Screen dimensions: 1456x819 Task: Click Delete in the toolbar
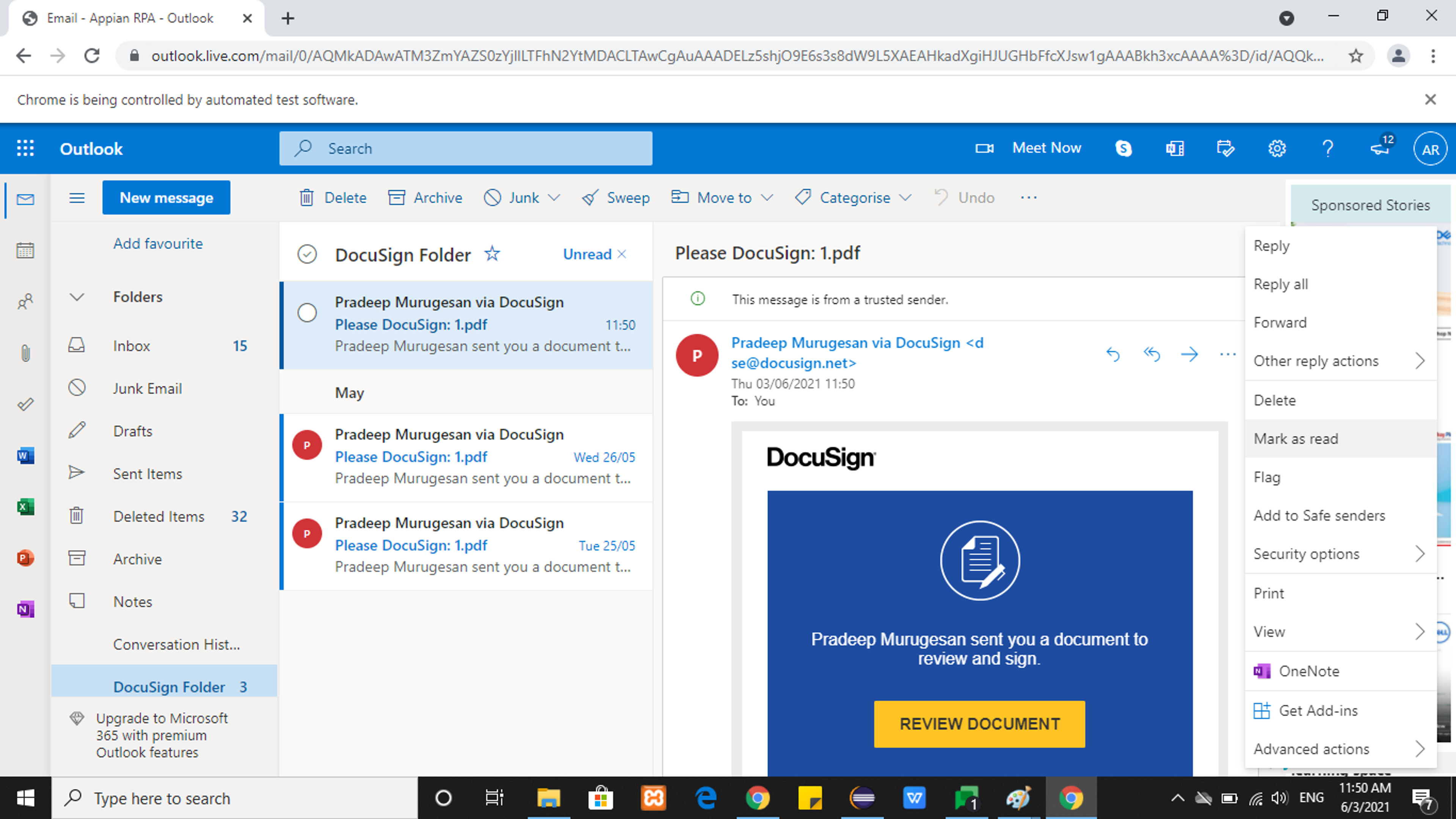tap(333, 197)
